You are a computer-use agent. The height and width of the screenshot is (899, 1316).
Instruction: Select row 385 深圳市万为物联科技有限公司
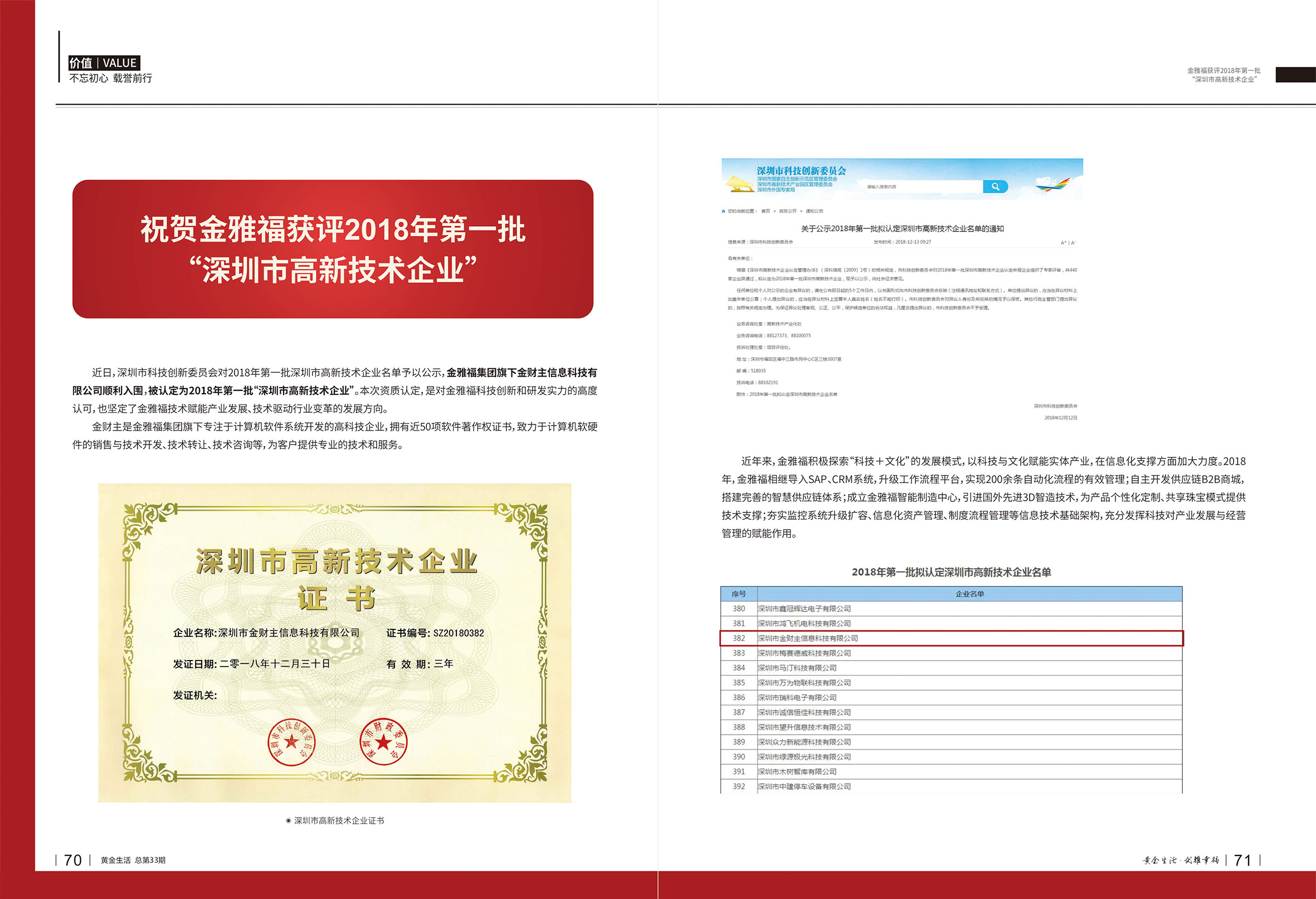tap(951, 683)
